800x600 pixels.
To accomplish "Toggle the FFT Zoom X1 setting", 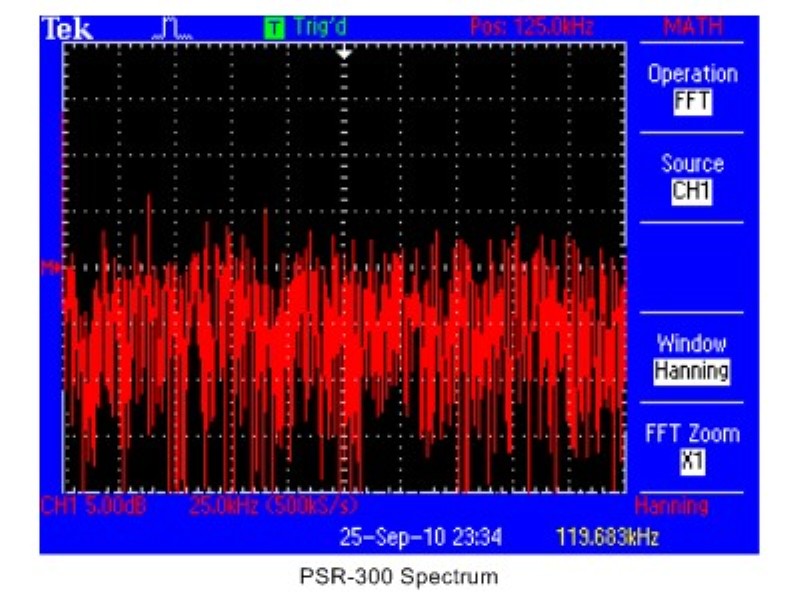I will [x=692, y=447].
